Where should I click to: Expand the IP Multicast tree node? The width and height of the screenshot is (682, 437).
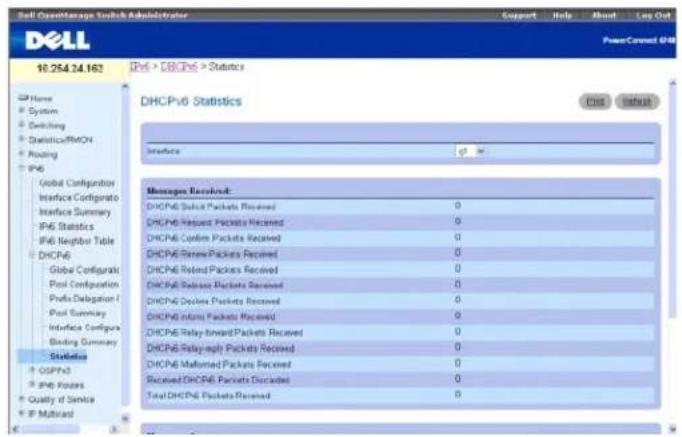pos(21,413)
